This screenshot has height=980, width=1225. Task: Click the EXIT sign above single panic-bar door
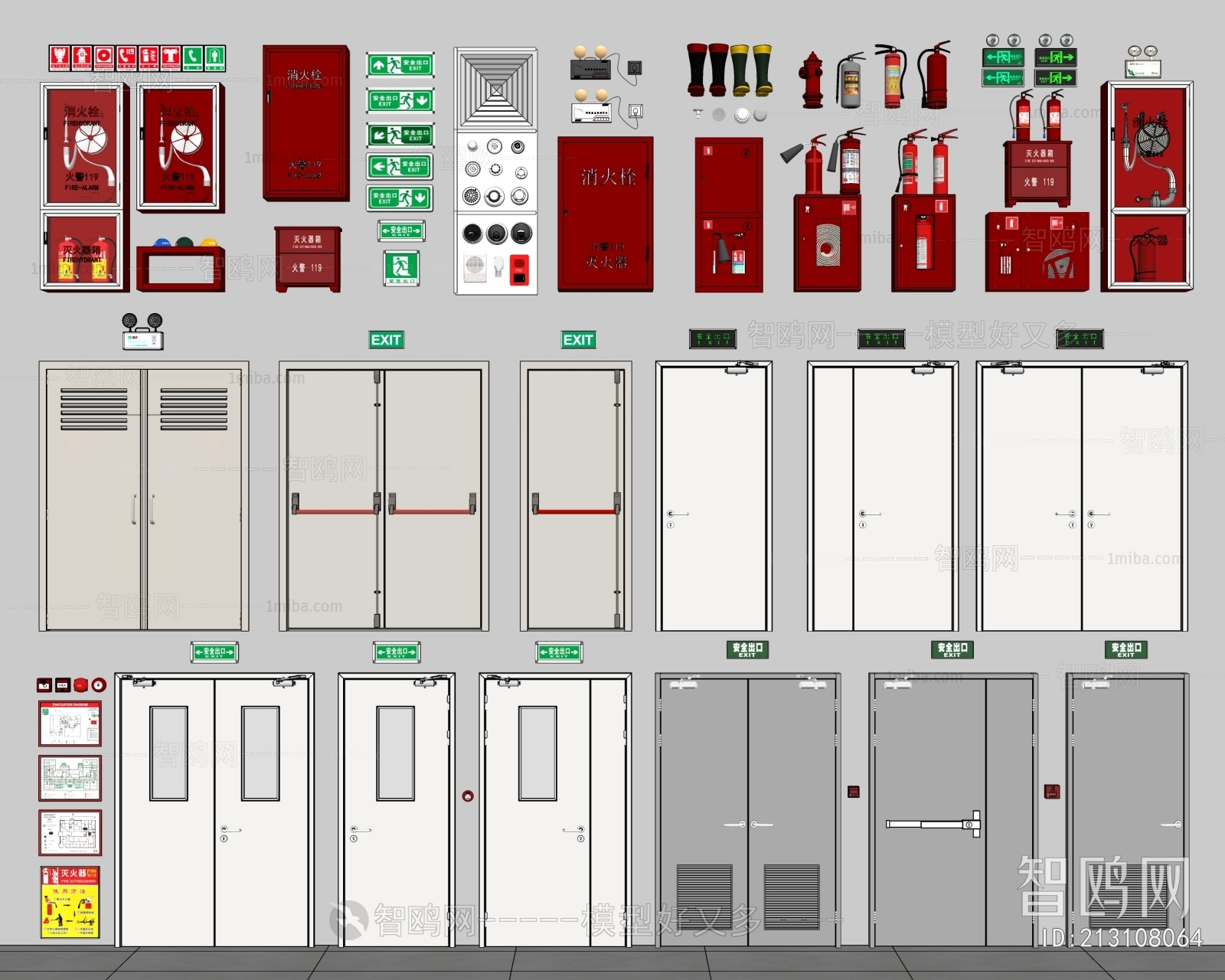point(578,340)
